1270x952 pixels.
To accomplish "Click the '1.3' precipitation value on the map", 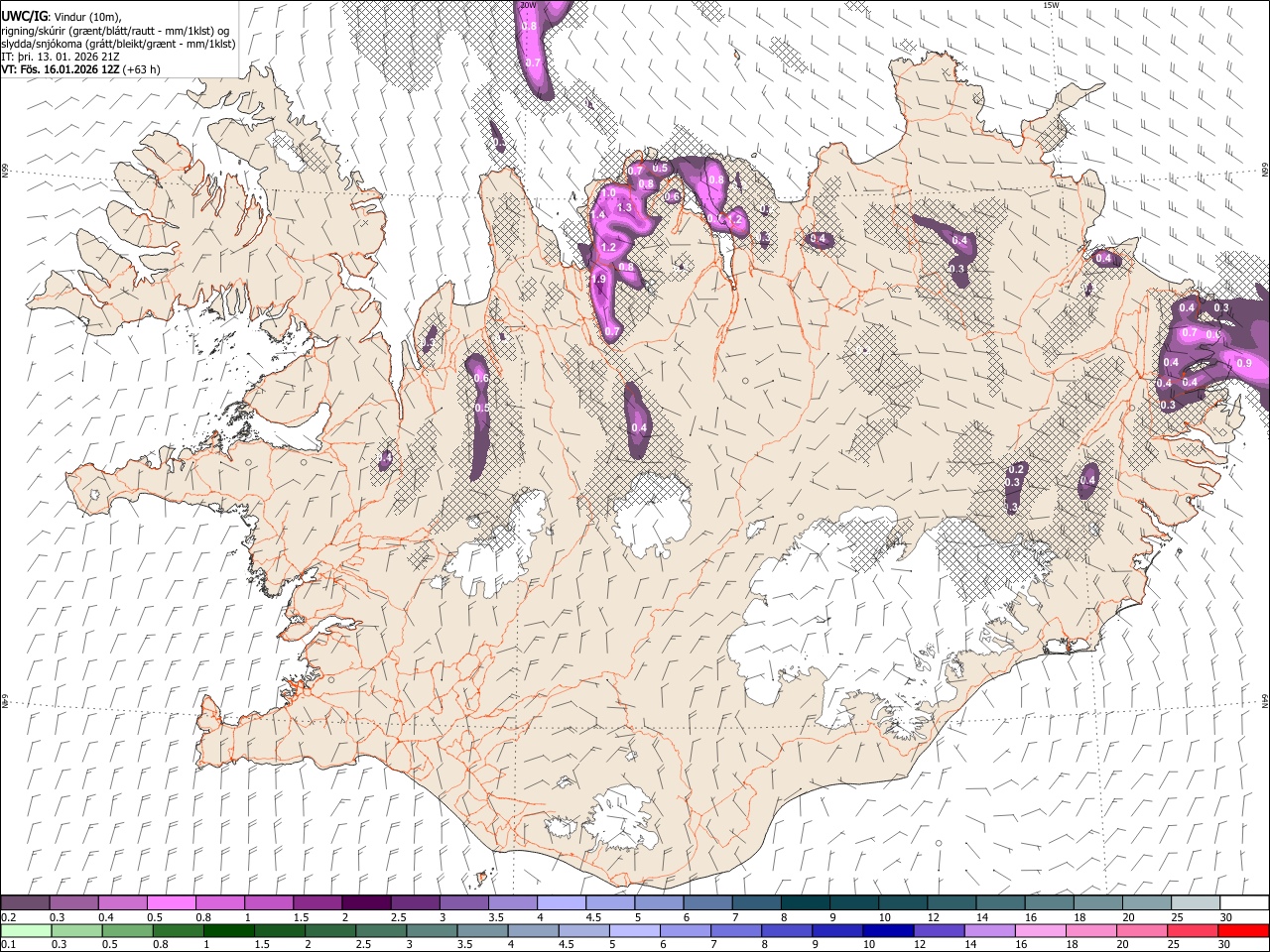I will [624, 207].
